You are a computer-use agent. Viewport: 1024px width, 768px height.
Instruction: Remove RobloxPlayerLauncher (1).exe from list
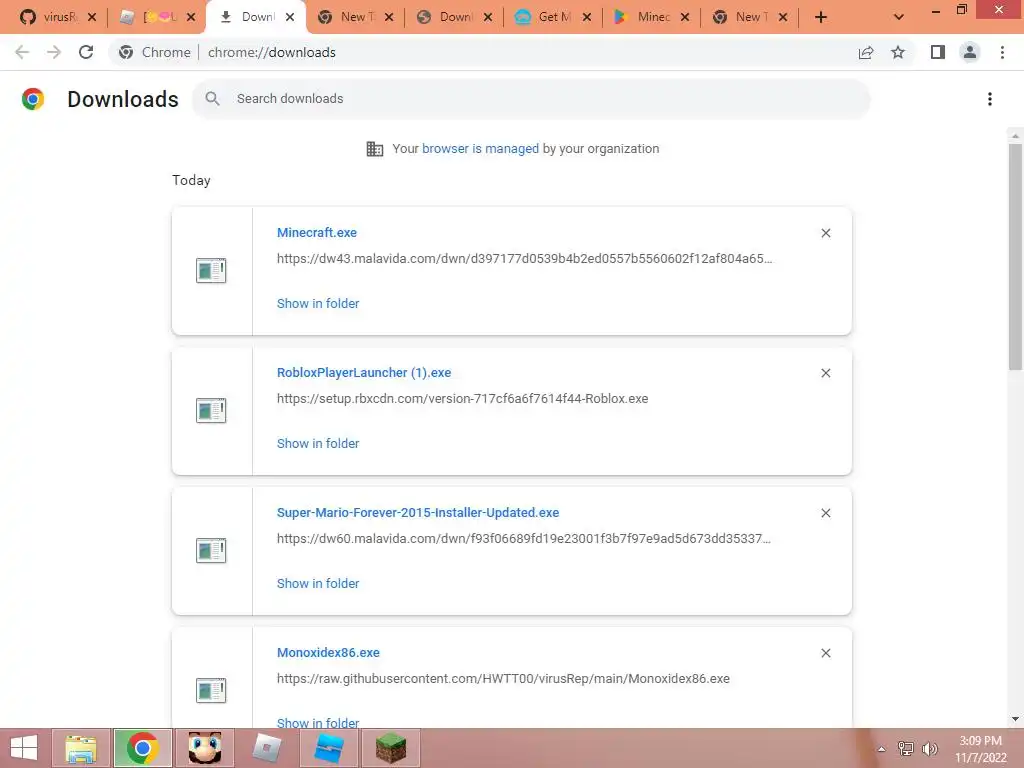click(x=825, y=373)
